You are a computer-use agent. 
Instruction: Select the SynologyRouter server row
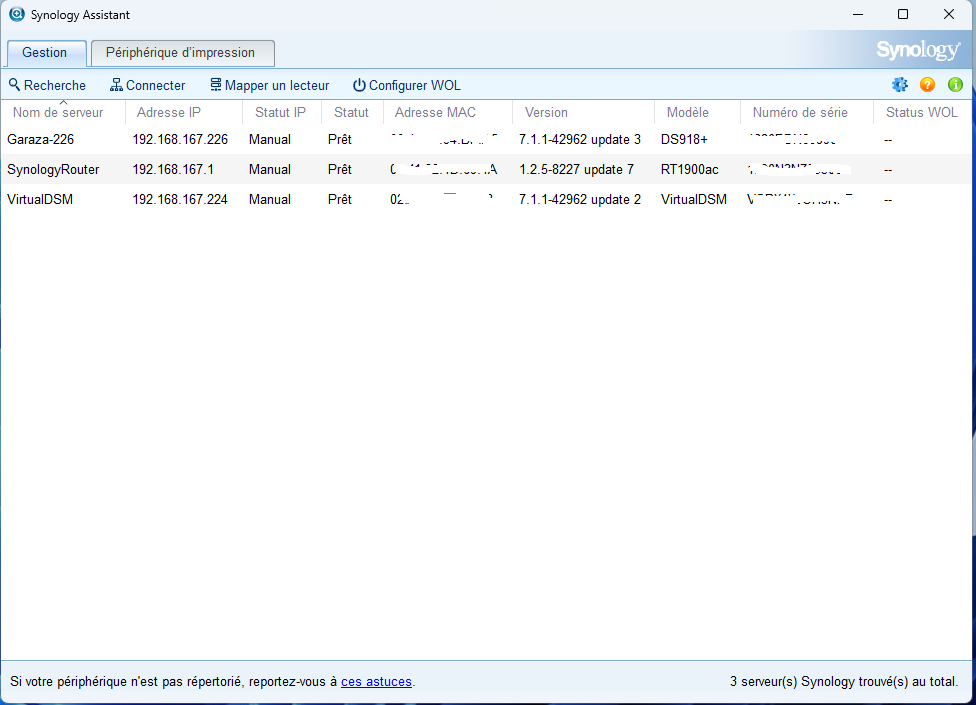tap(486, 169)
